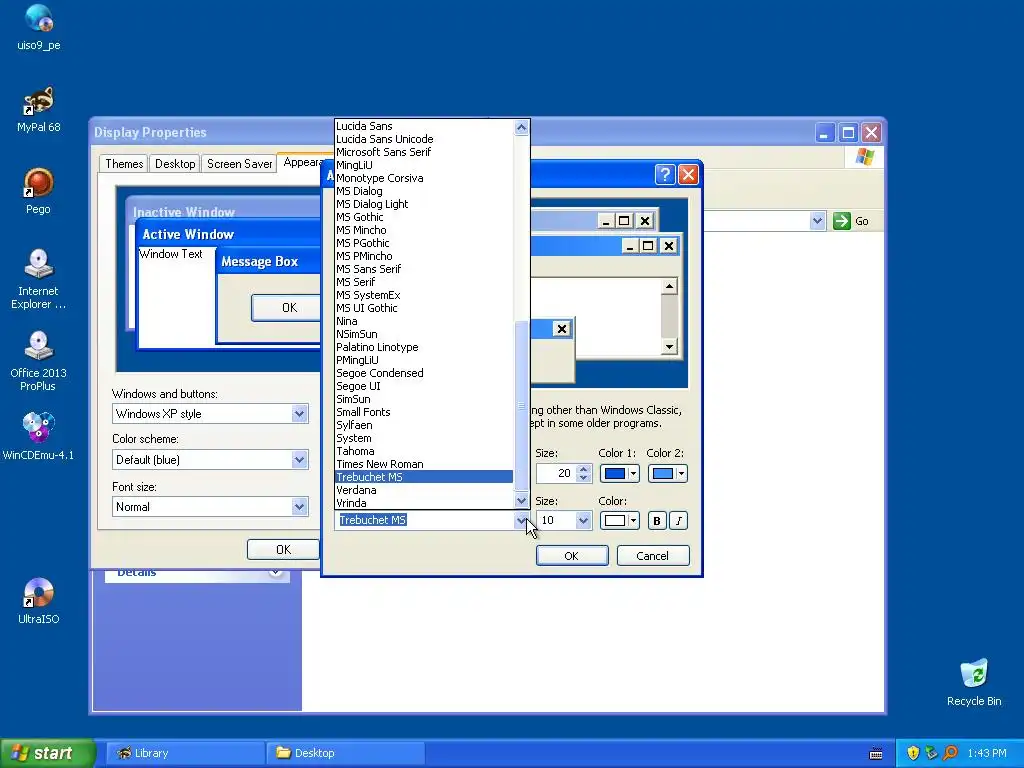
Task: Expand the Details panel chevron
Action: [276, 573]
